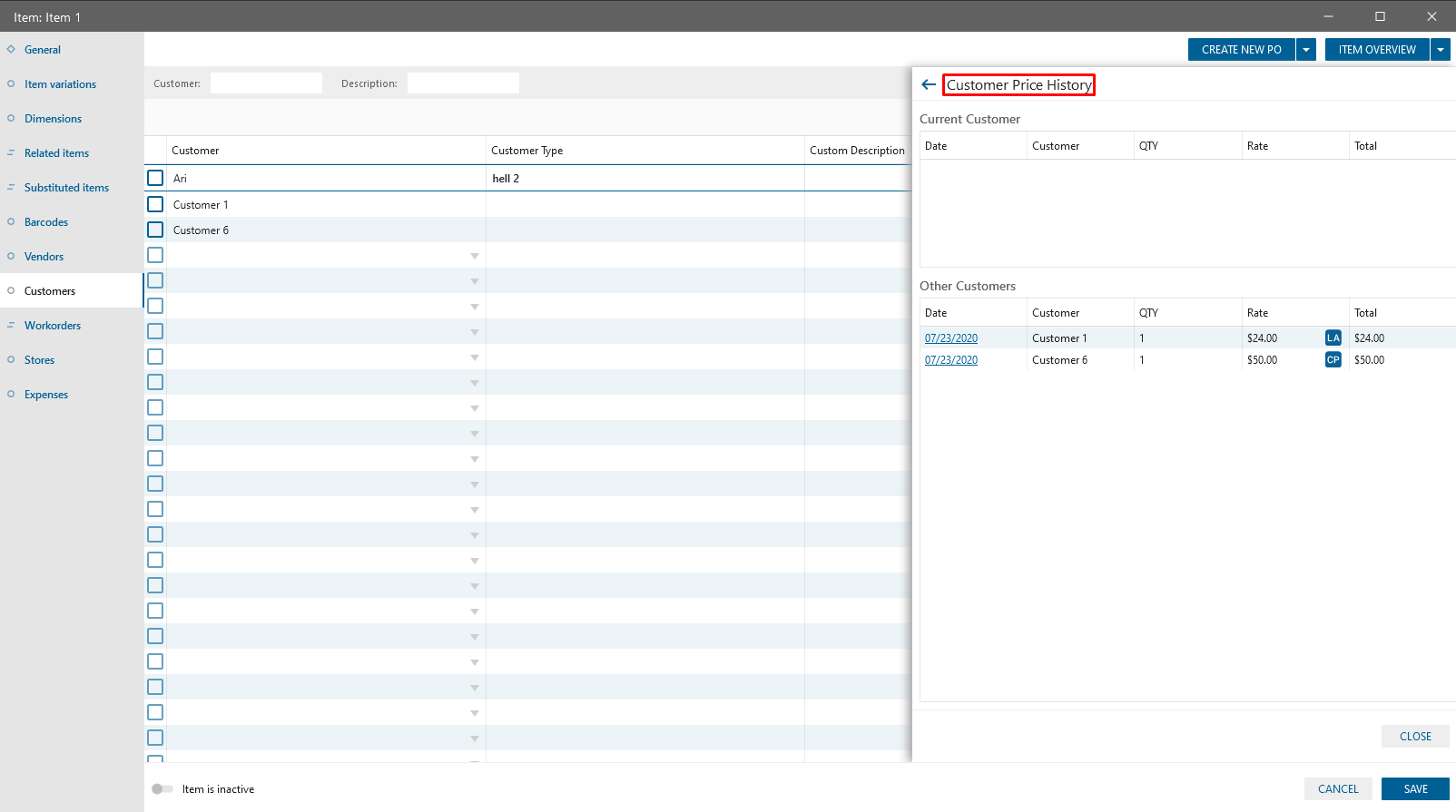Tick the first empty row checkbox below Customer 6
Image resolution: width=1456 pixels, height=812 pixels.
pyautogui.click(x=155, y=255)
